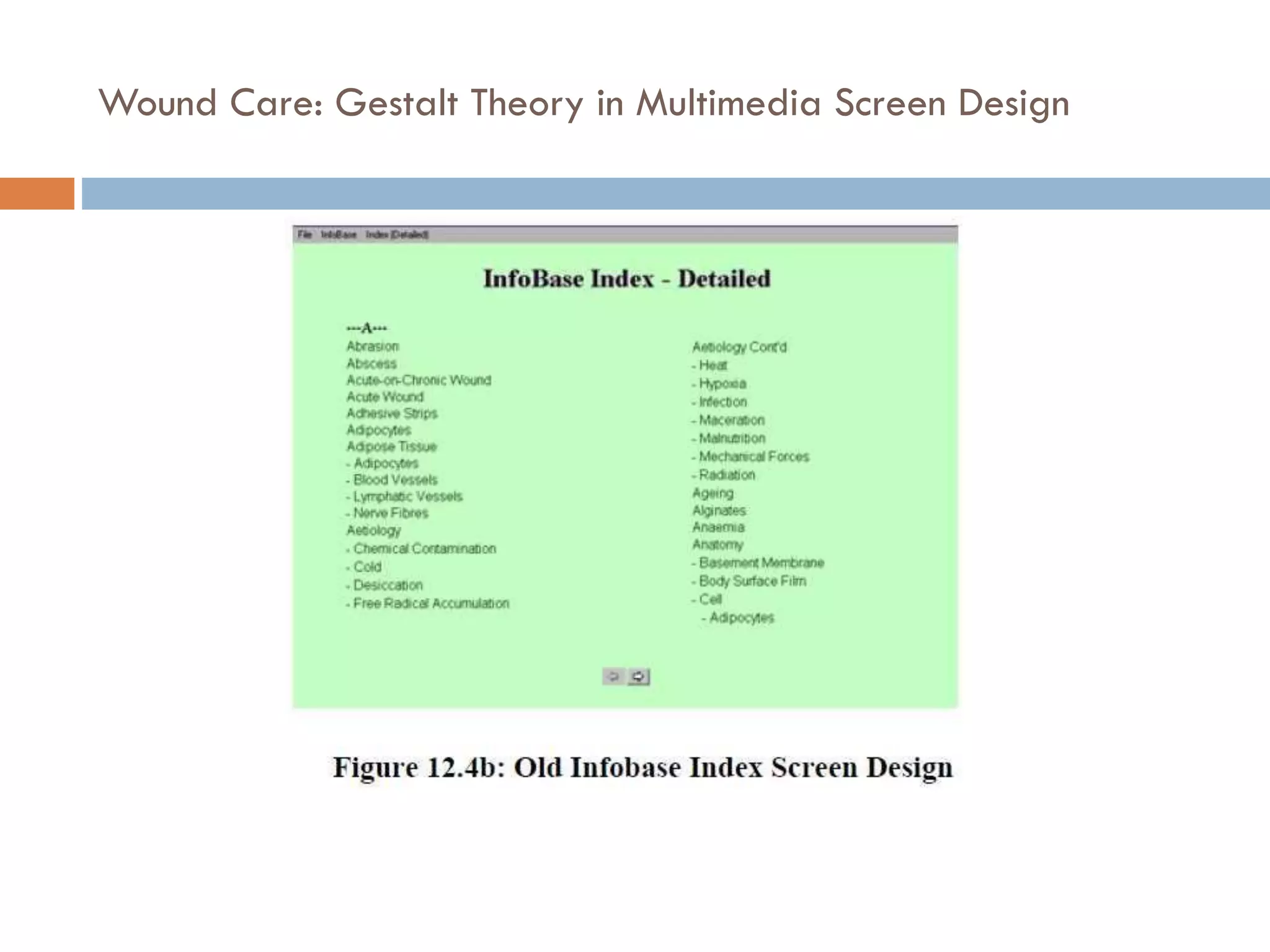Select the Acute Wound entry
This screenshot has width=1270, height=952.
click(385, 397)
